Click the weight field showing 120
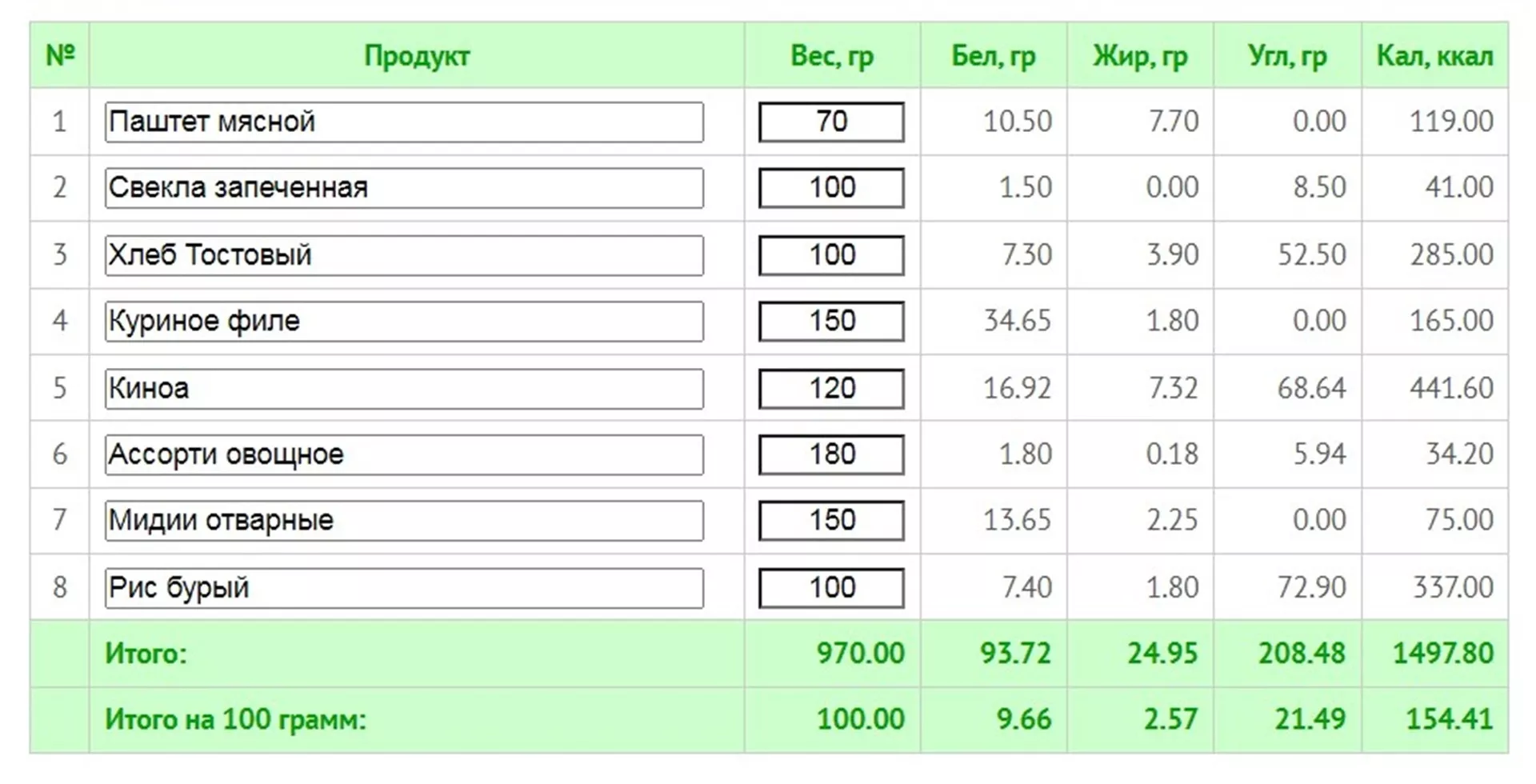This screenshot has width=1536, height=784. pyautogui.click(x=831, y=388)
